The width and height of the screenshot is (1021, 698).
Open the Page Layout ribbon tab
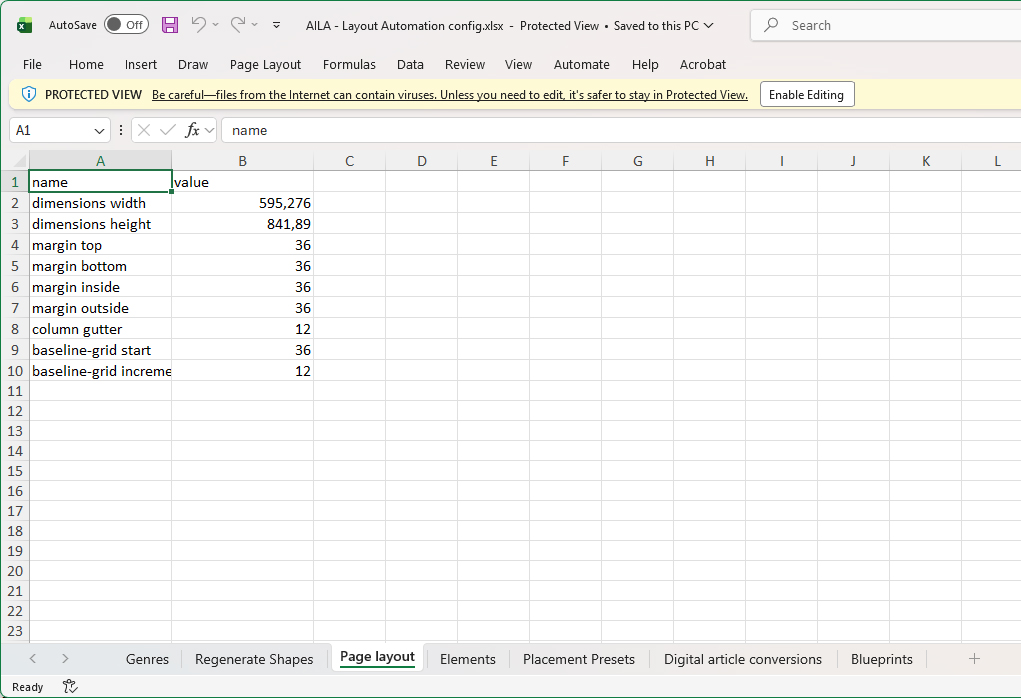point(265,64)
